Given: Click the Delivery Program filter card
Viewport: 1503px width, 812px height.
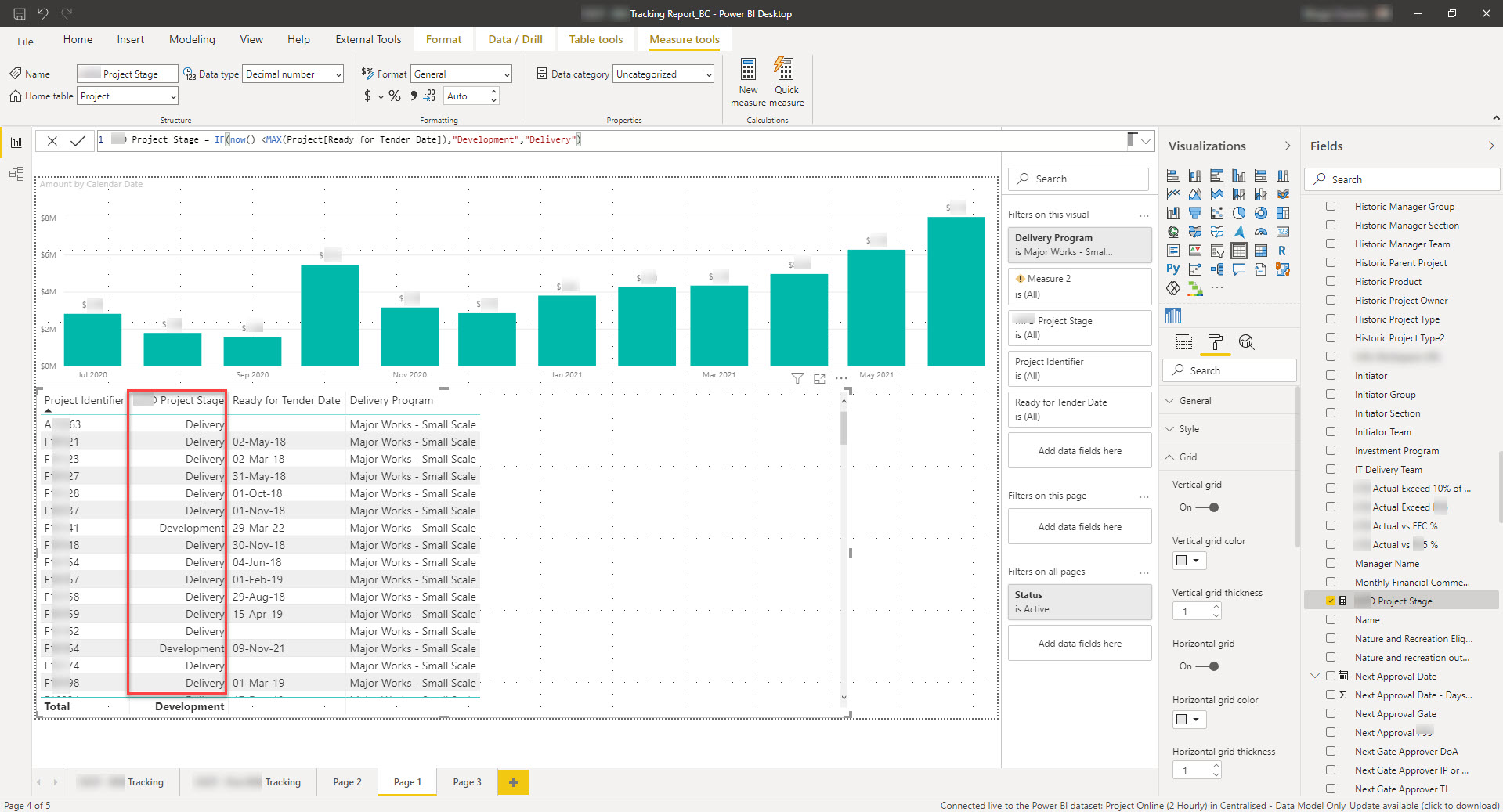Looking at the screenshot, I should (1079, 244).
